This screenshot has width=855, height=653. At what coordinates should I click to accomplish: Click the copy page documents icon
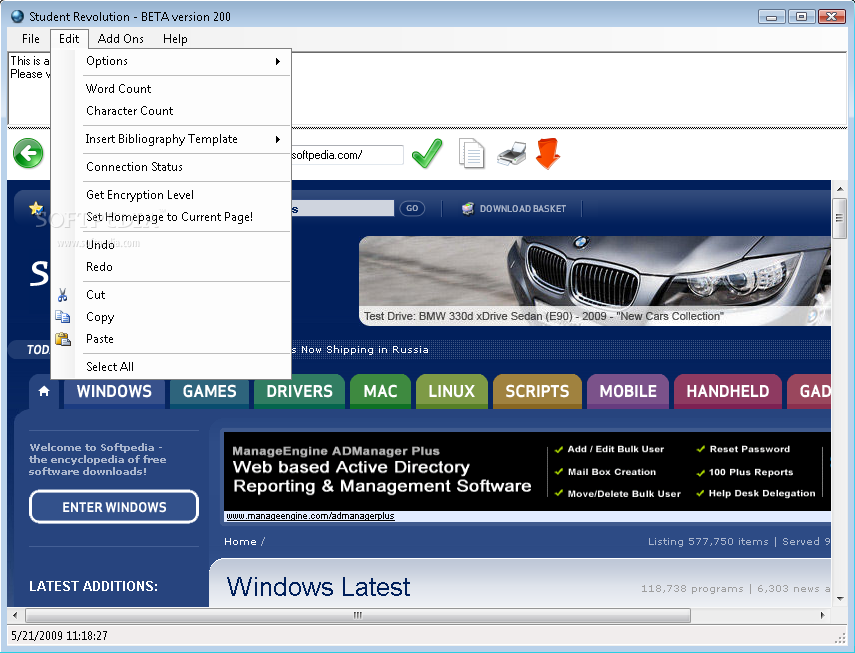(472, 154)
